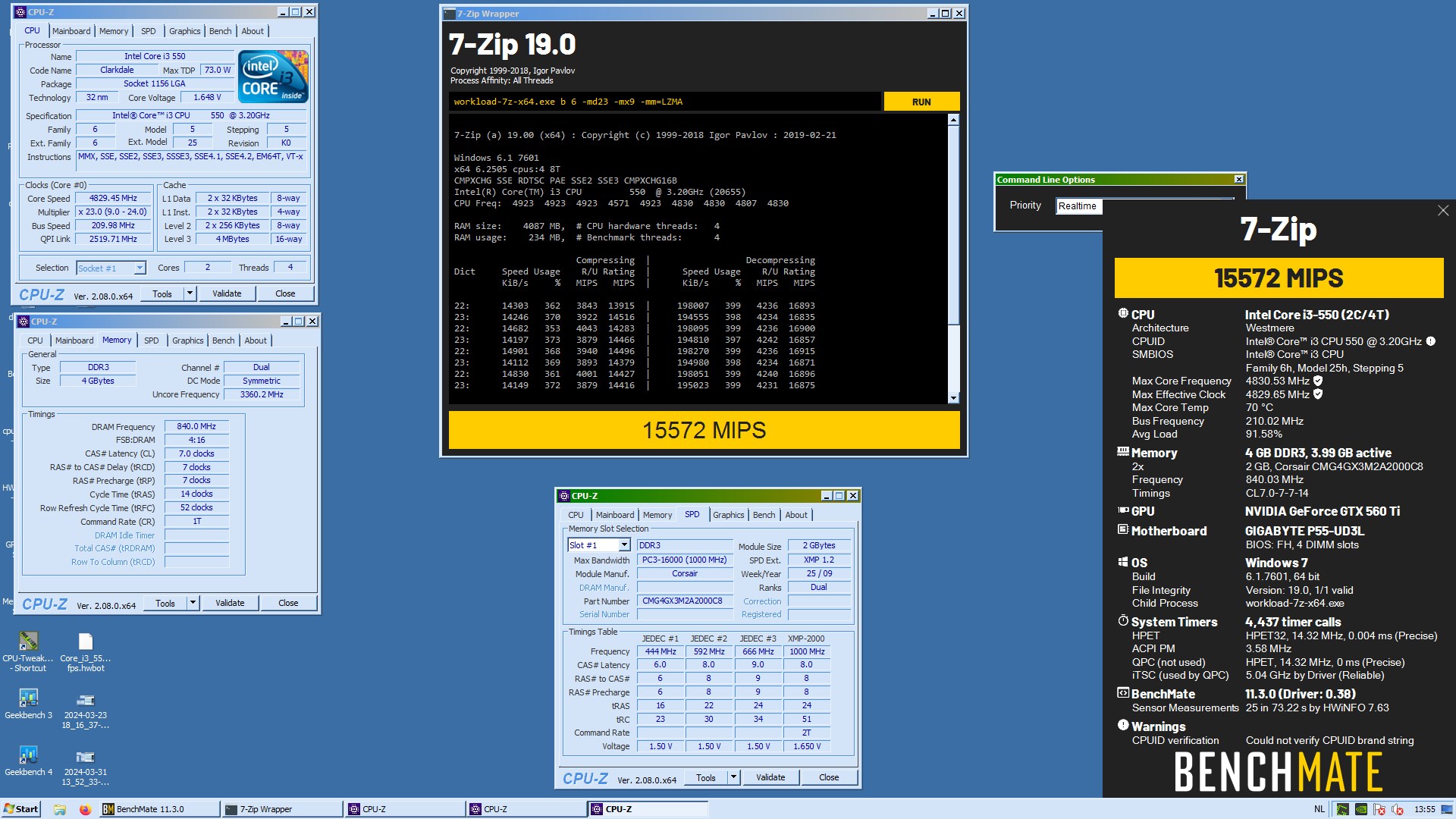Click the Priority Realtime field

pos(1145,206)
